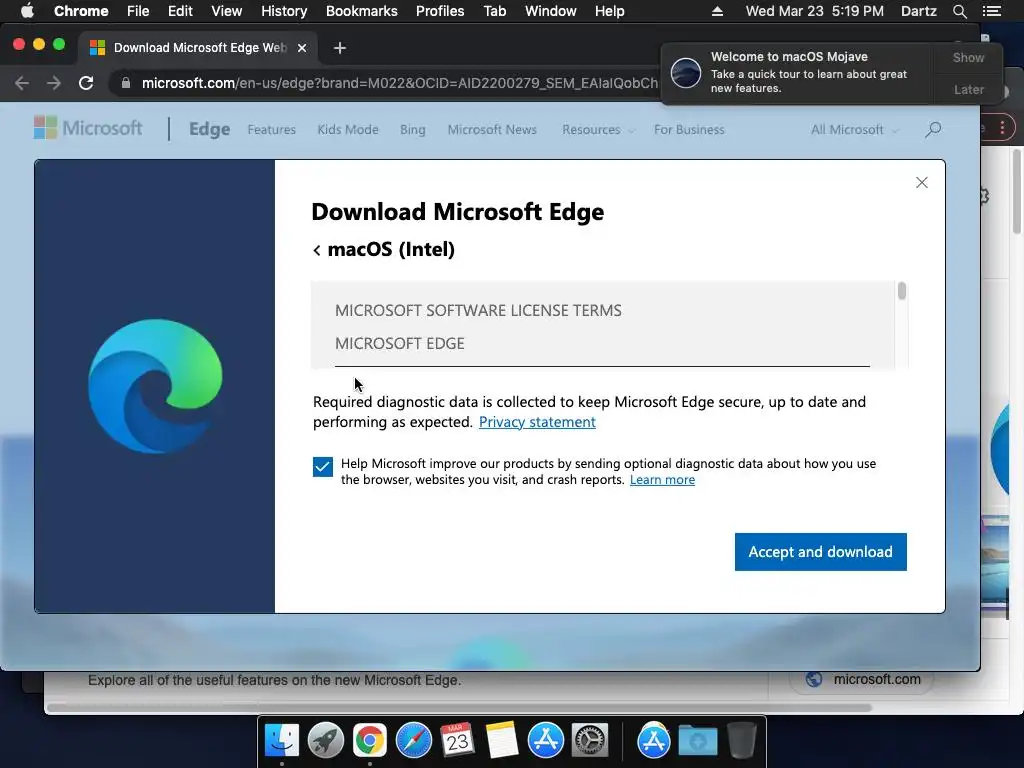Click Chrome icon in the Dock

(x=370, y=741)
